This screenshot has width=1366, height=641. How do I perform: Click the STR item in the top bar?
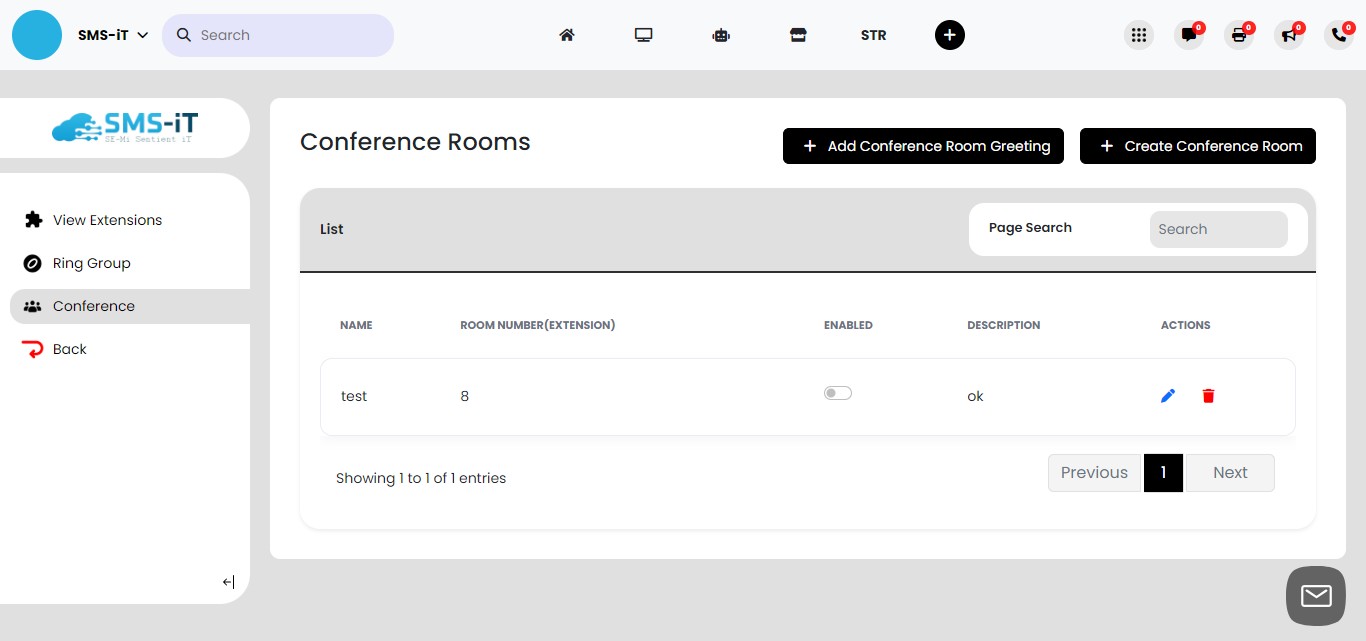[x=873, y=35]
